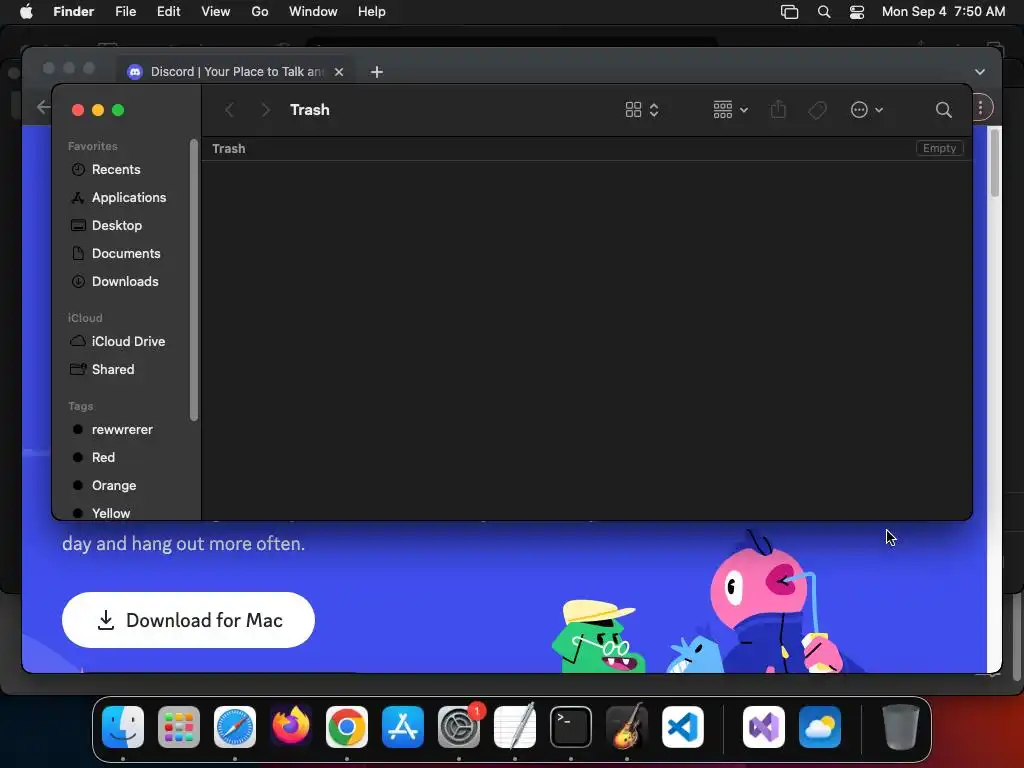Open the View menu

click(216, 12)
